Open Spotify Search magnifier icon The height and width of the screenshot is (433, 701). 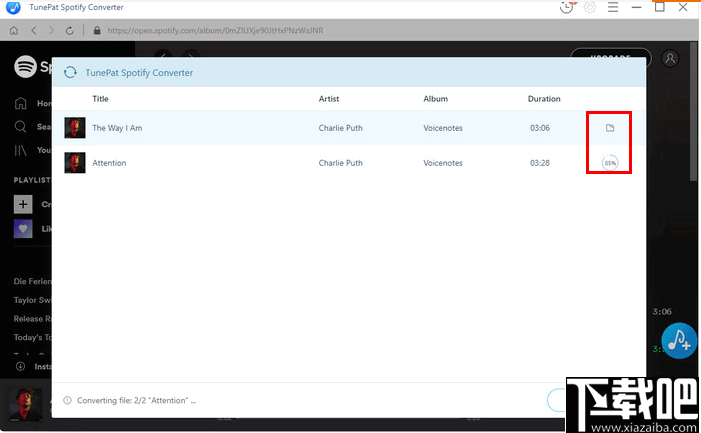[x=21, y=126]
